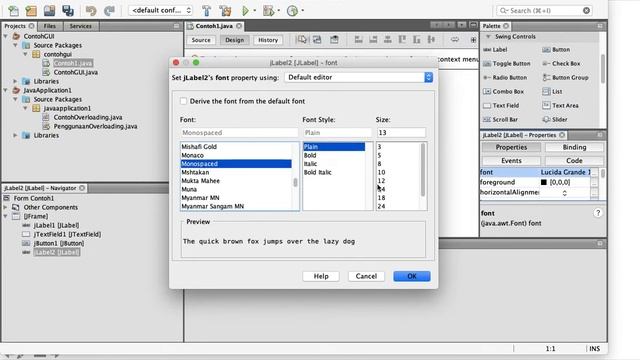Open the Binding tab in Properties
Viewport: 640px width, 360px height.
(x=574, y=147)
